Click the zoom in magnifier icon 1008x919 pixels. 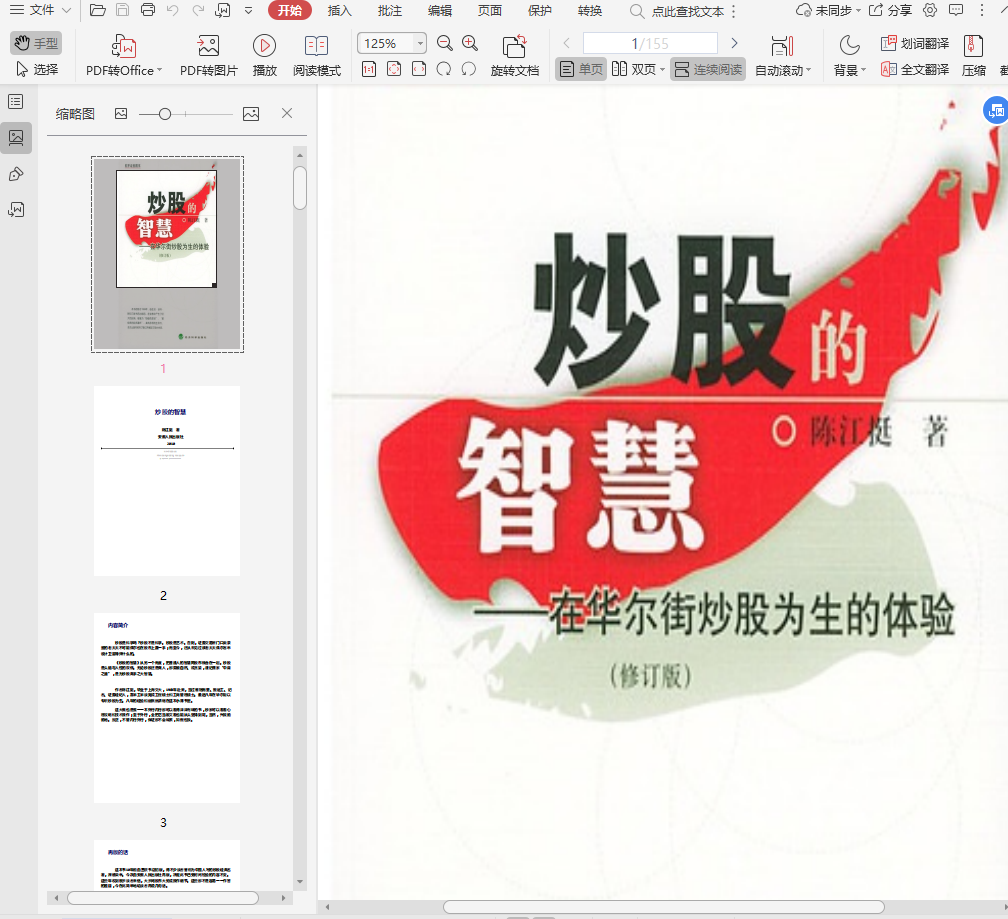[x=470, y=43]
